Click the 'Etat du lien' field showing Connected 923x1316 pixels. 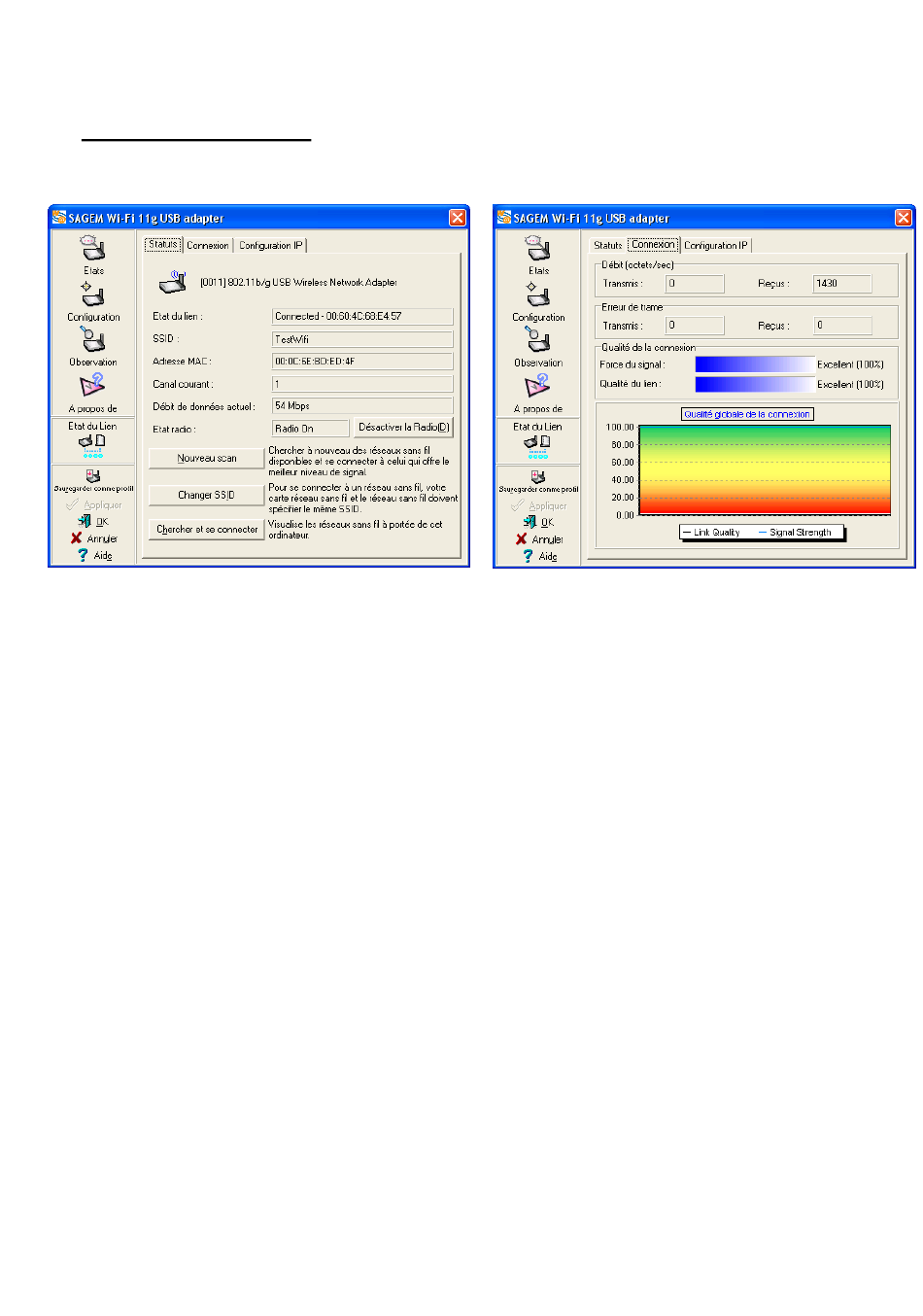click(362, 316)
